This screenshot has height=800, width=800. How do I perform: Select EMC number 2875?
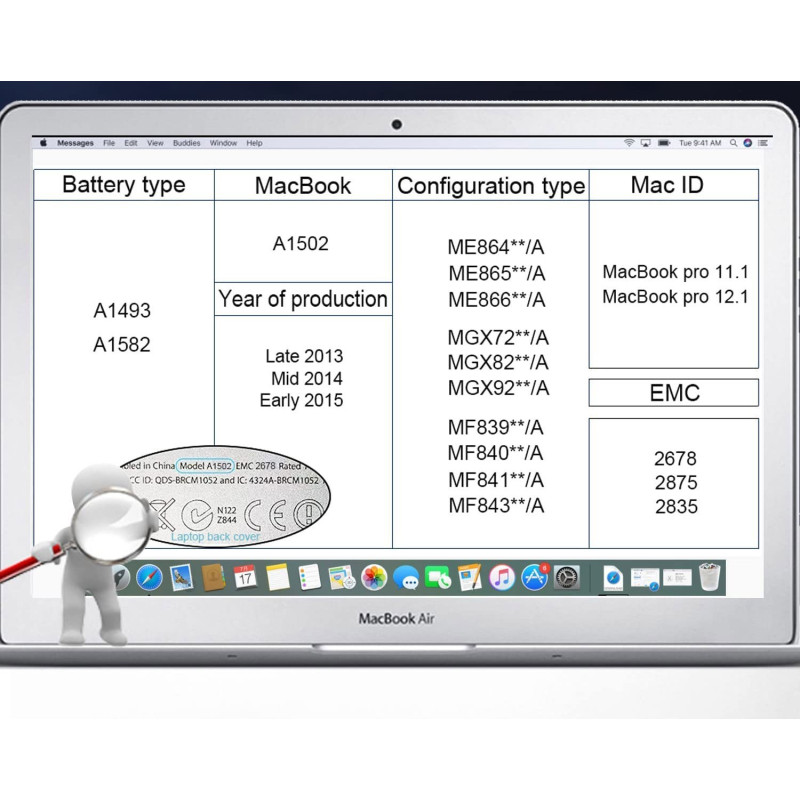pos(676,483)
